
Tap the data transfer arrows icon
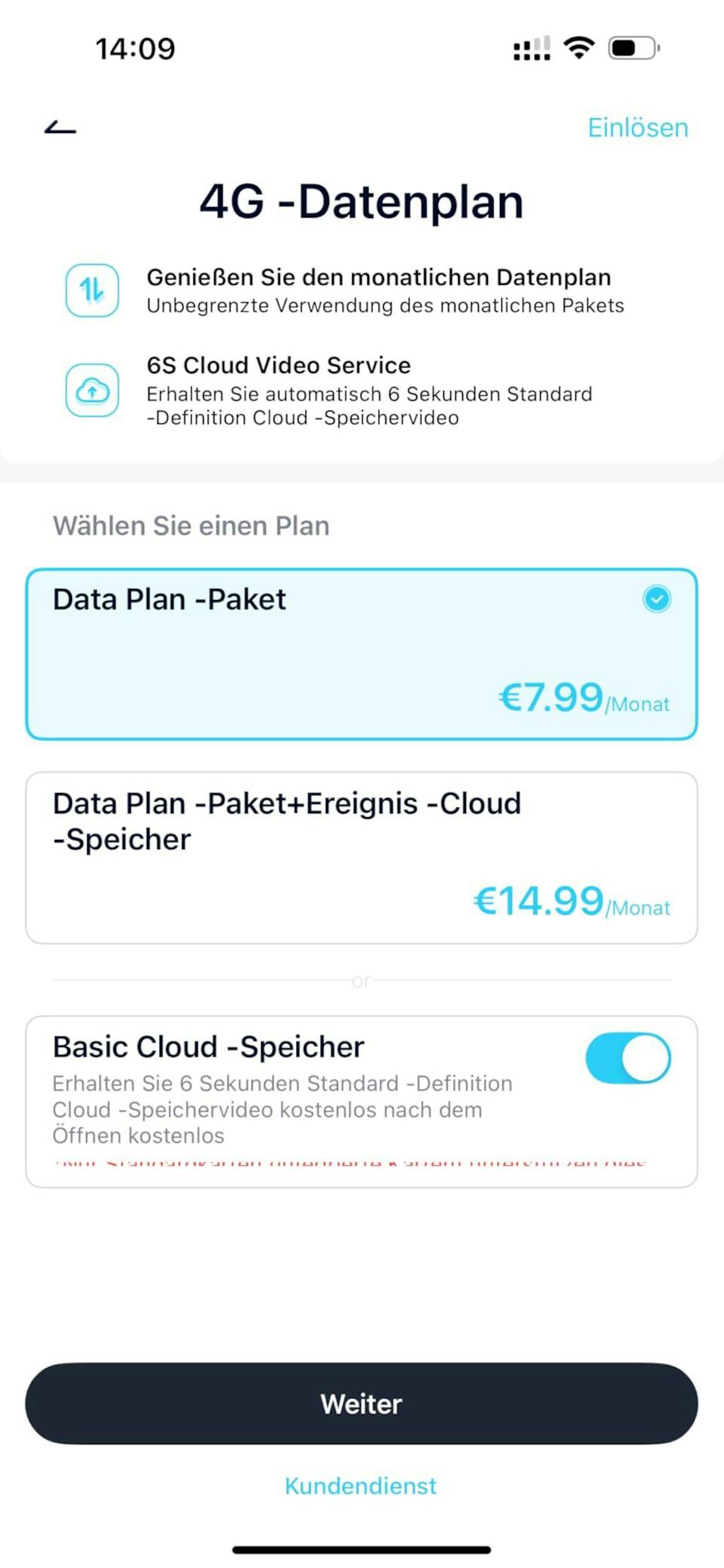click(x=92, y=290)
